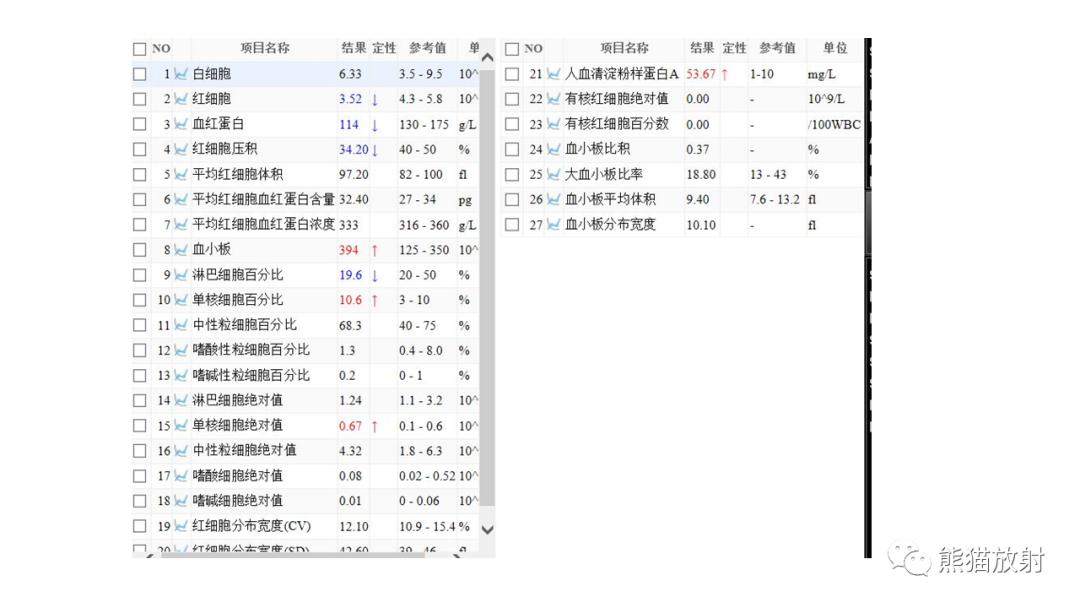The image size is (1080, 608).
Task: Open trend chart icon for 平均红细胞体积 row
Action: click(180, 174)
